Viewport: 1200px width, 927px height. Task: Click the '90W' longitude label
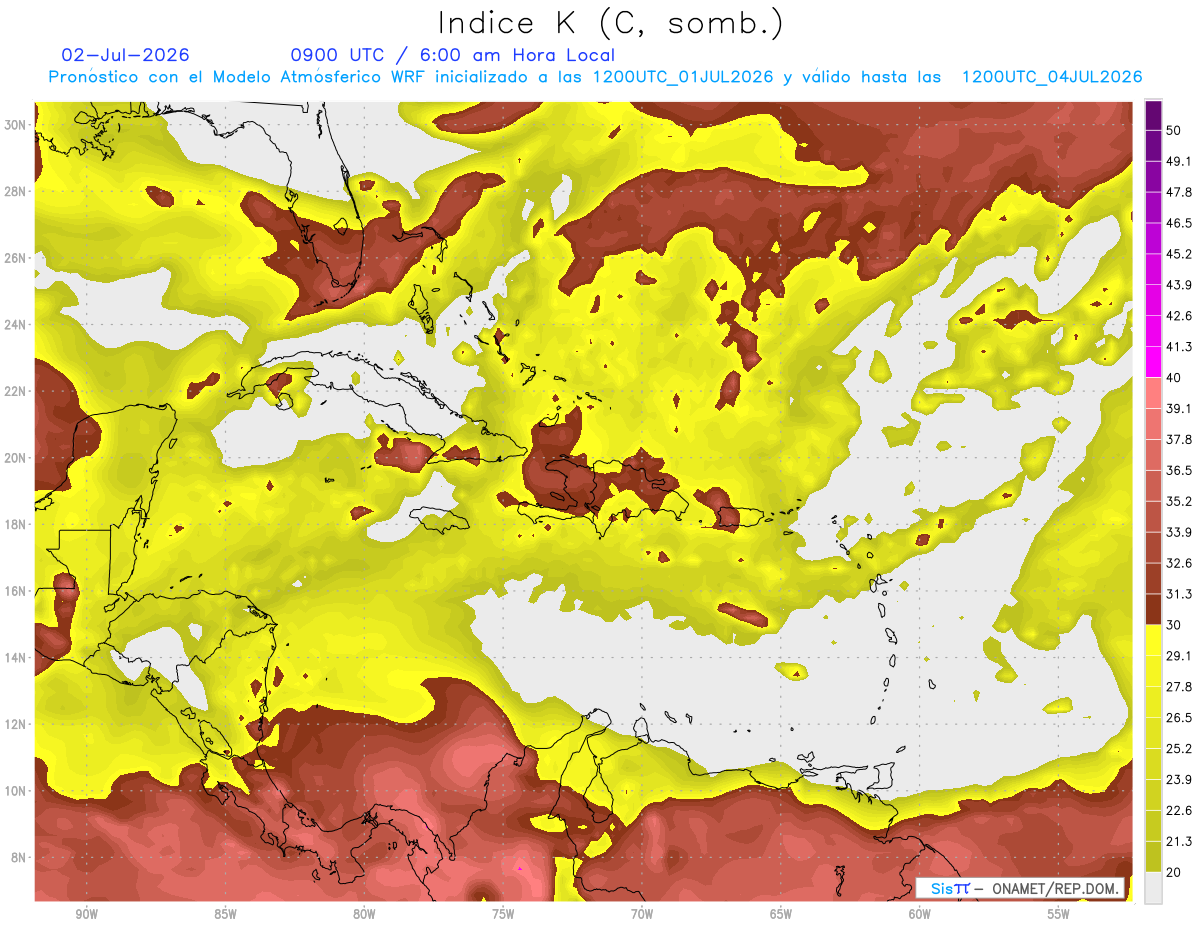pyautogui.click(x=86, y=914)
